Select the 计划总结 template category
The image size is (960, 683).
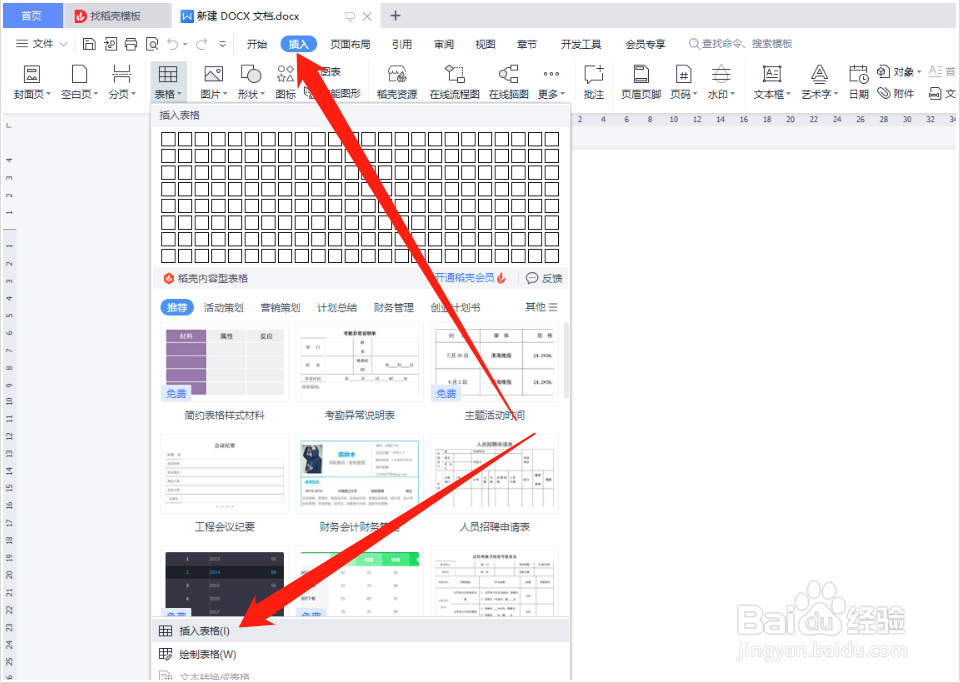tap(337, 307)
